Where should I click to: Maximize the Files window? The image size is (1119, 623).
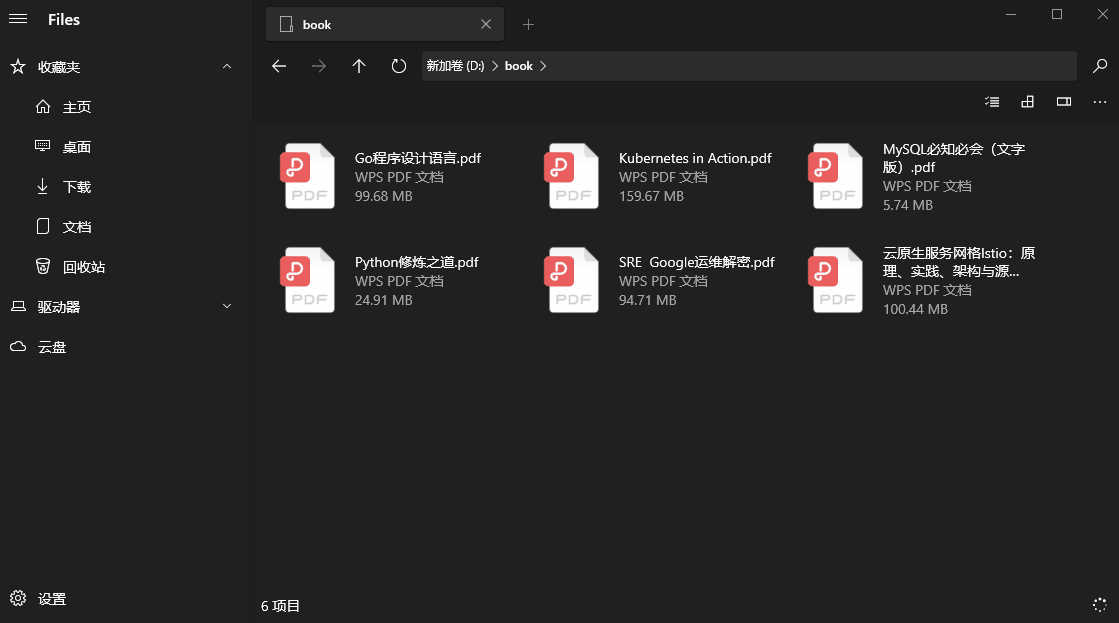pyautogui.click(x=1057, y=14)
